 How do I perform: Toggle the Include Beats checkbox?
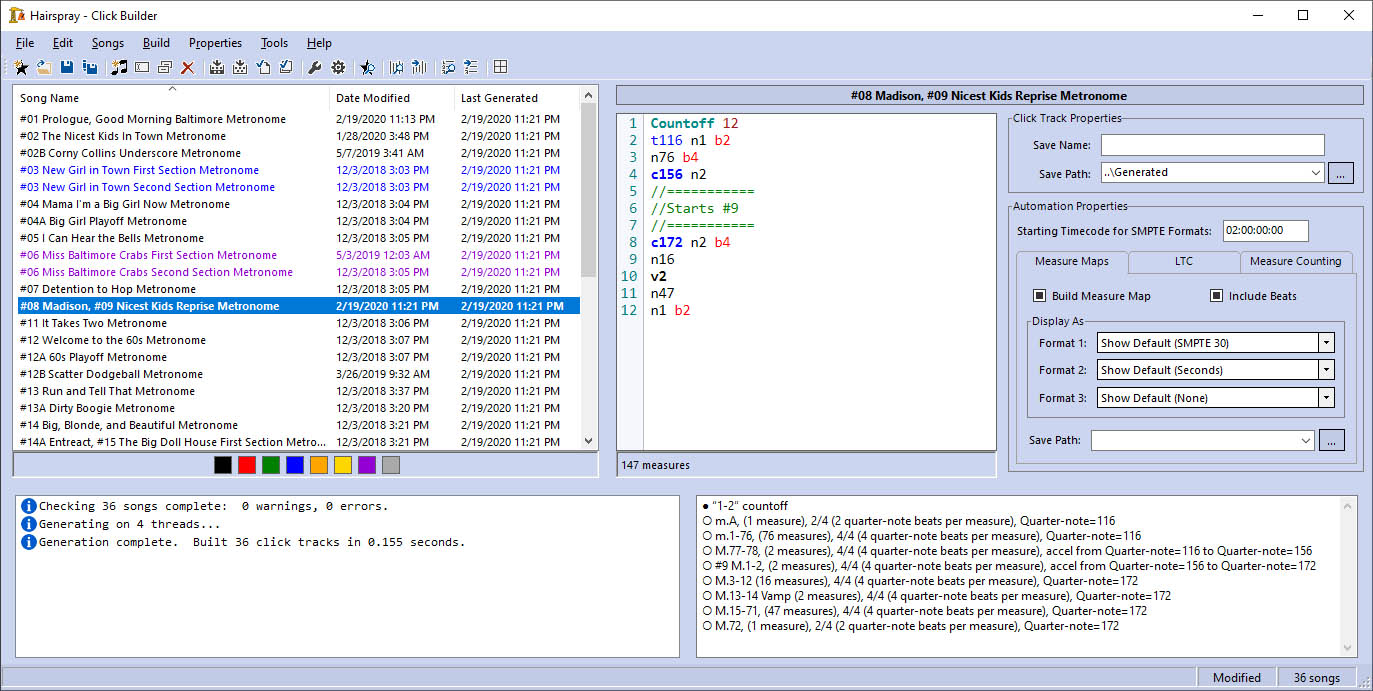(1217, 296)
